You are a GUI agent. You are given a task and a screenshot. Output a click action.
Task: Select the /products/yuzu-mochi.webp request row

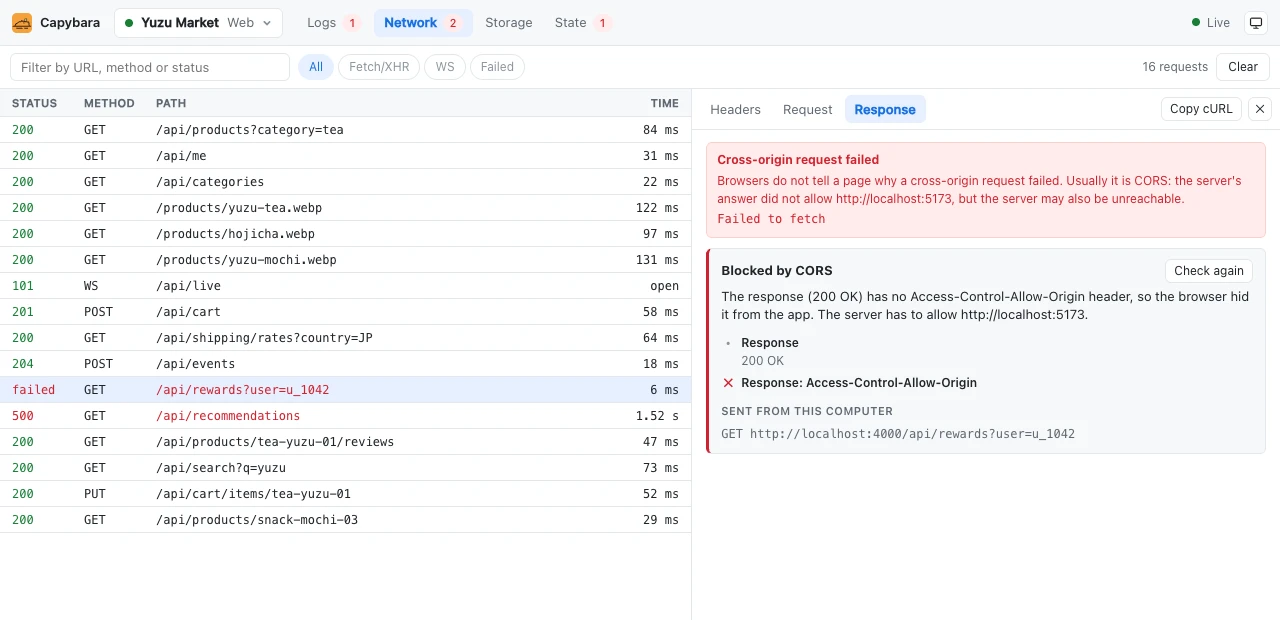[345, 260]
